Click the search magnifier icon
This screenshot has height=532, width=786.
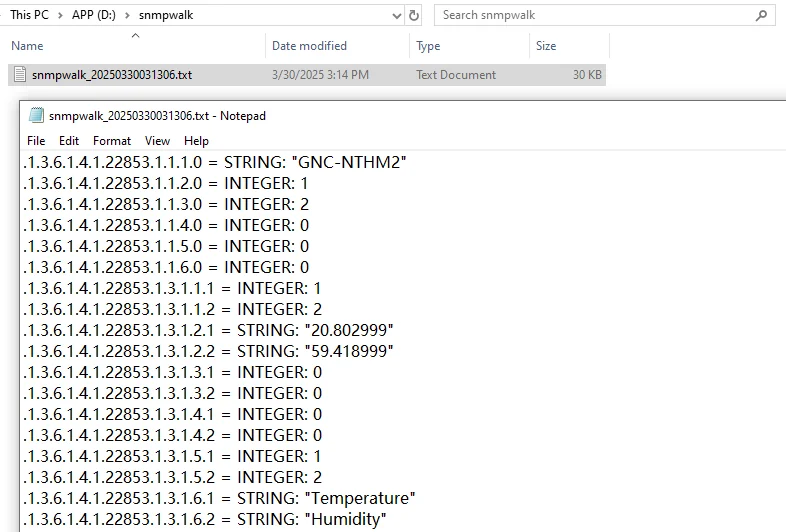[x=761, y=16]
